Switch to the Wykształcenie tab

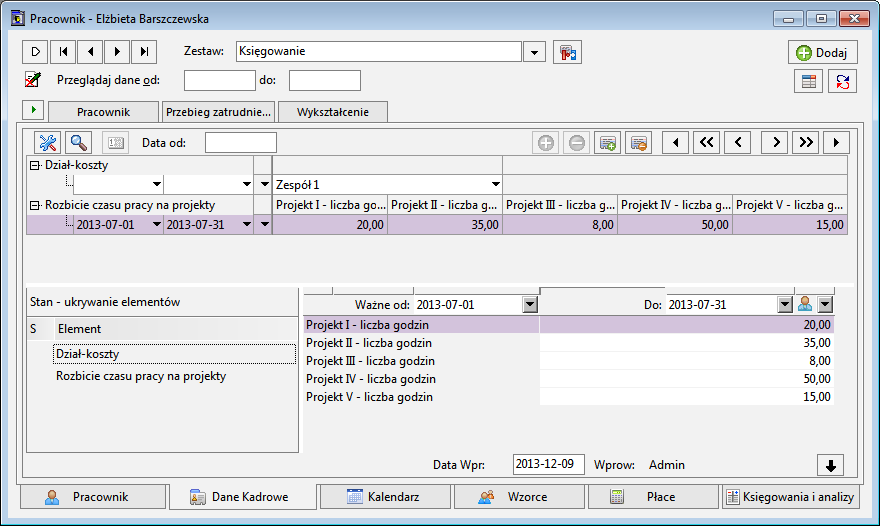[332, 112]
